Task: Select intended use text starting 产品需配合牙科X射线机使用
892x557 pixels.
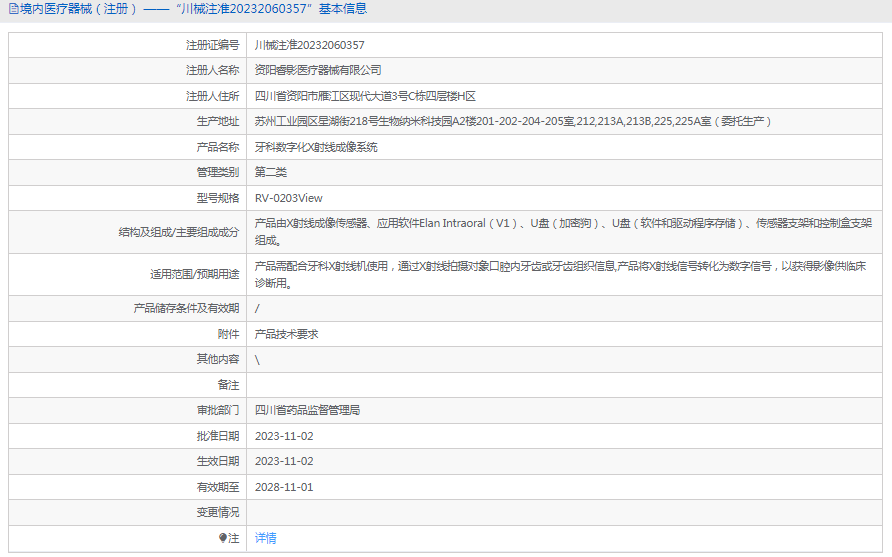Action: pos(560,274)
